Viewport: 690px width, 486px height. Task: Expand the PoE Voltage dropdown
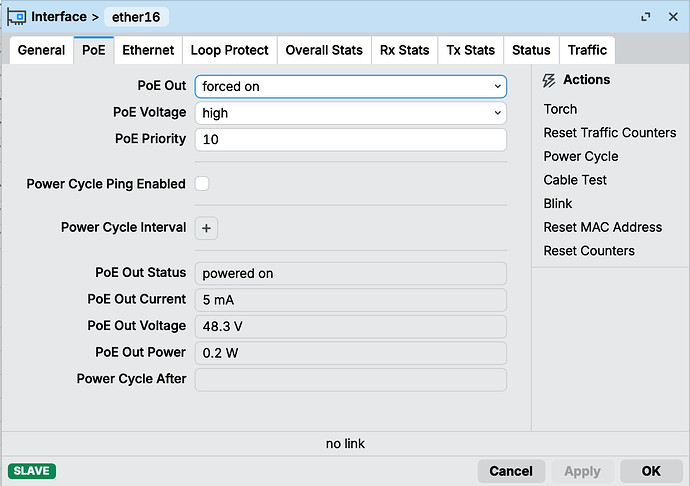click(351, 113)
